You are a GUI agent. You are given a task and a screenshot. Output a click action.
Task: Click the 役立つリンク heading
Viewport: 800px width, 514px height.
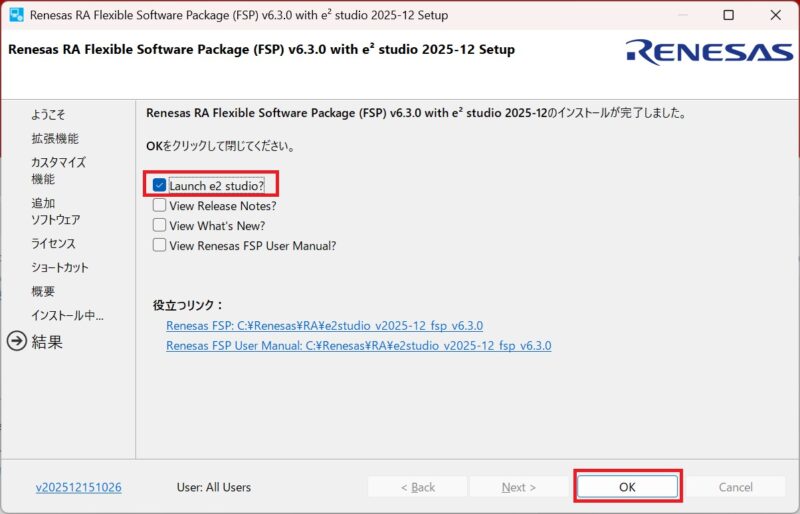pos(188,305)
